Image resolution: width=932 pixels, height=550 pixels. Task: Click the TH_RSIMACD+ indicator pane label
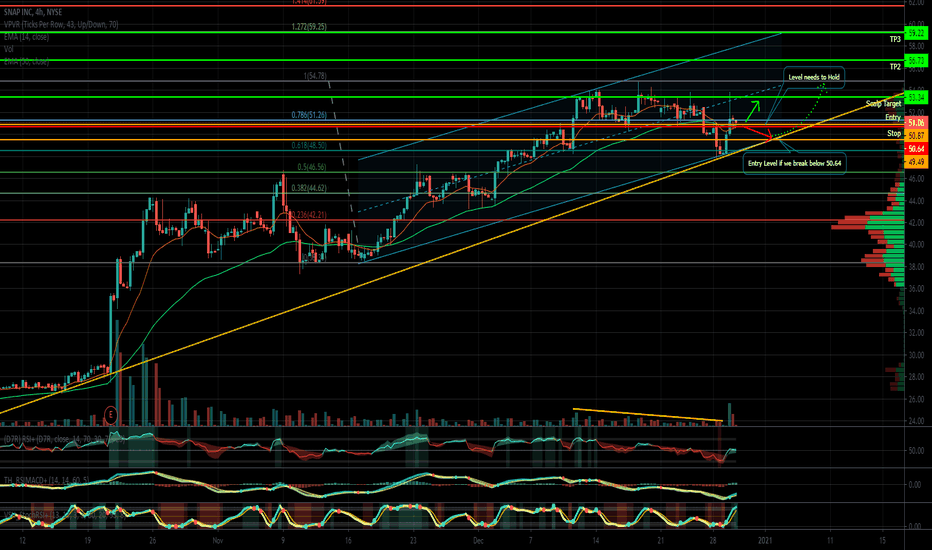click(46, 480)
